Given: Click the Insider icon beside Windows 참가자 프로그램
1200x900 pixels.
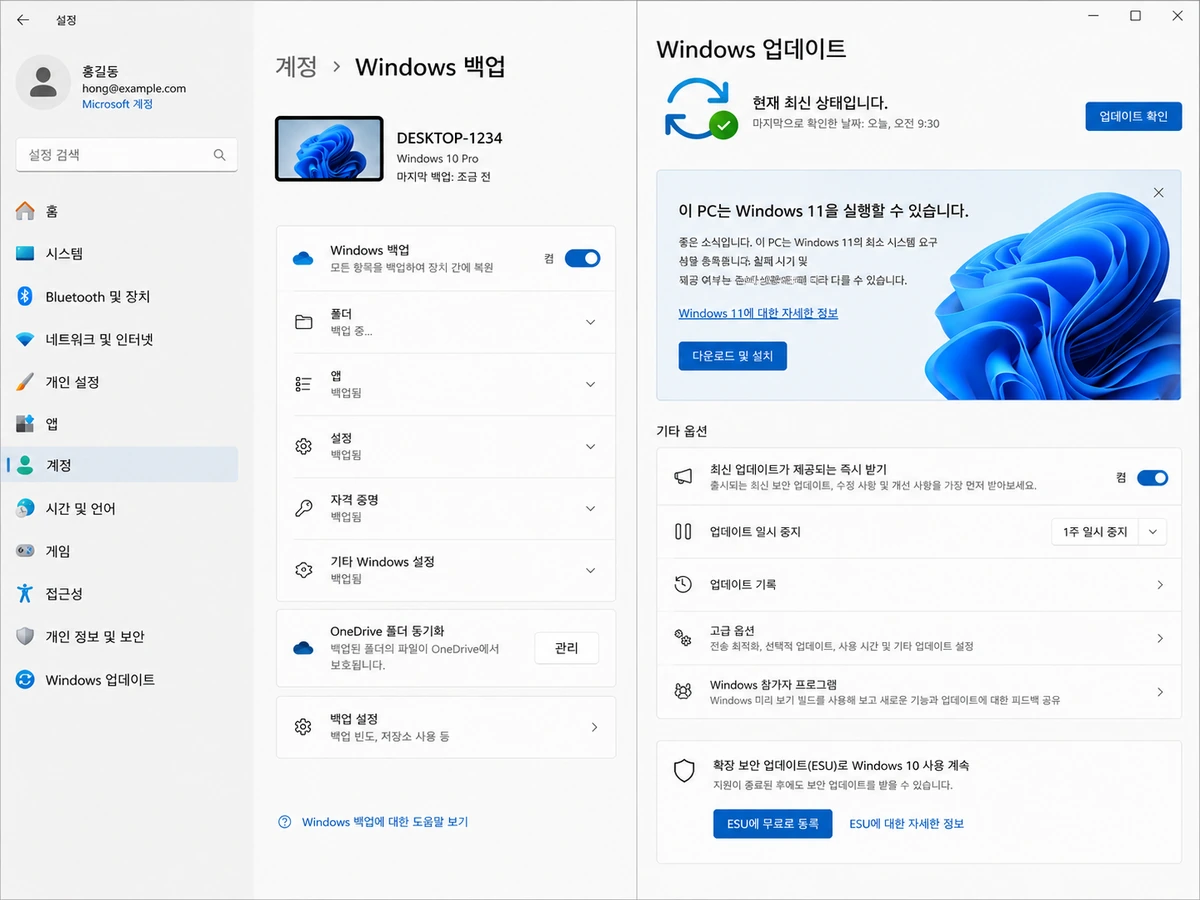Looking at the screenshot, I should pos(683,692).
